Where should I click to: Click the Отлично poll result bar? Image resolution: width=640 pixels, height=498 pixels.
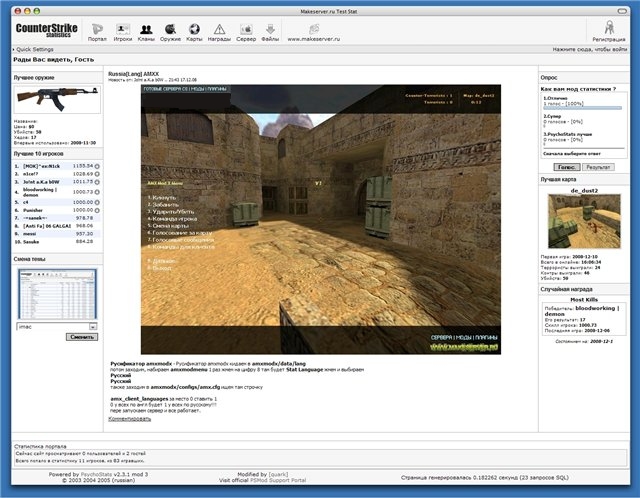pos(582,108)
